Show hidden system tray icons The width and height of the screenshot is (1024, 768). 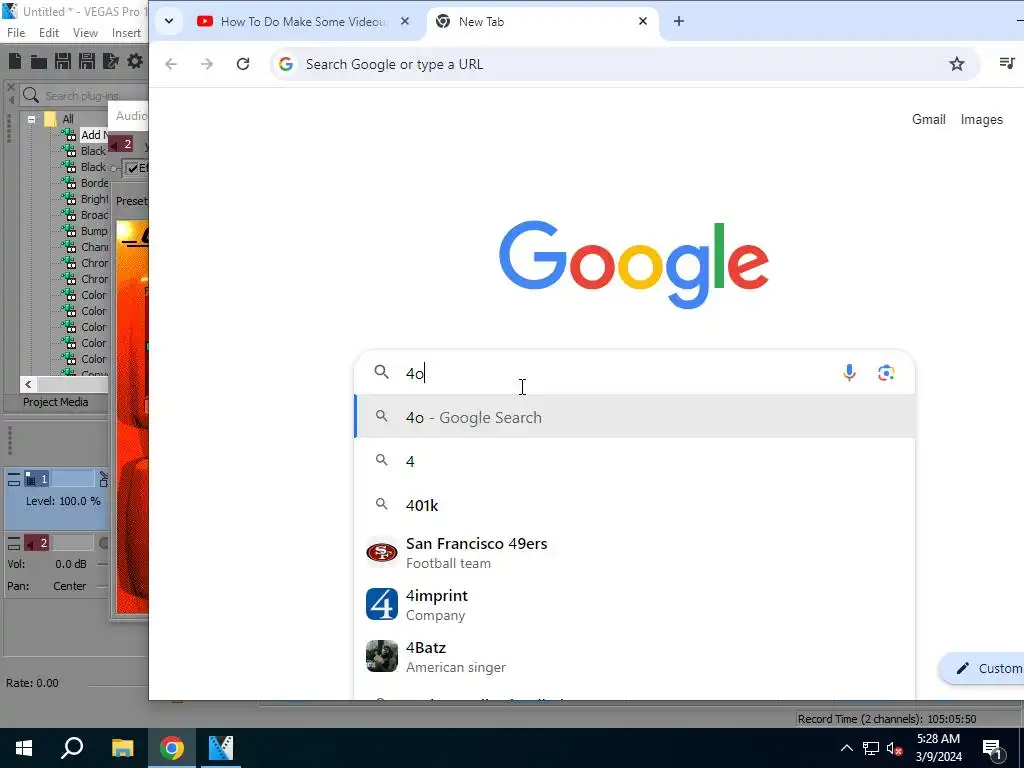coord(846,748)
